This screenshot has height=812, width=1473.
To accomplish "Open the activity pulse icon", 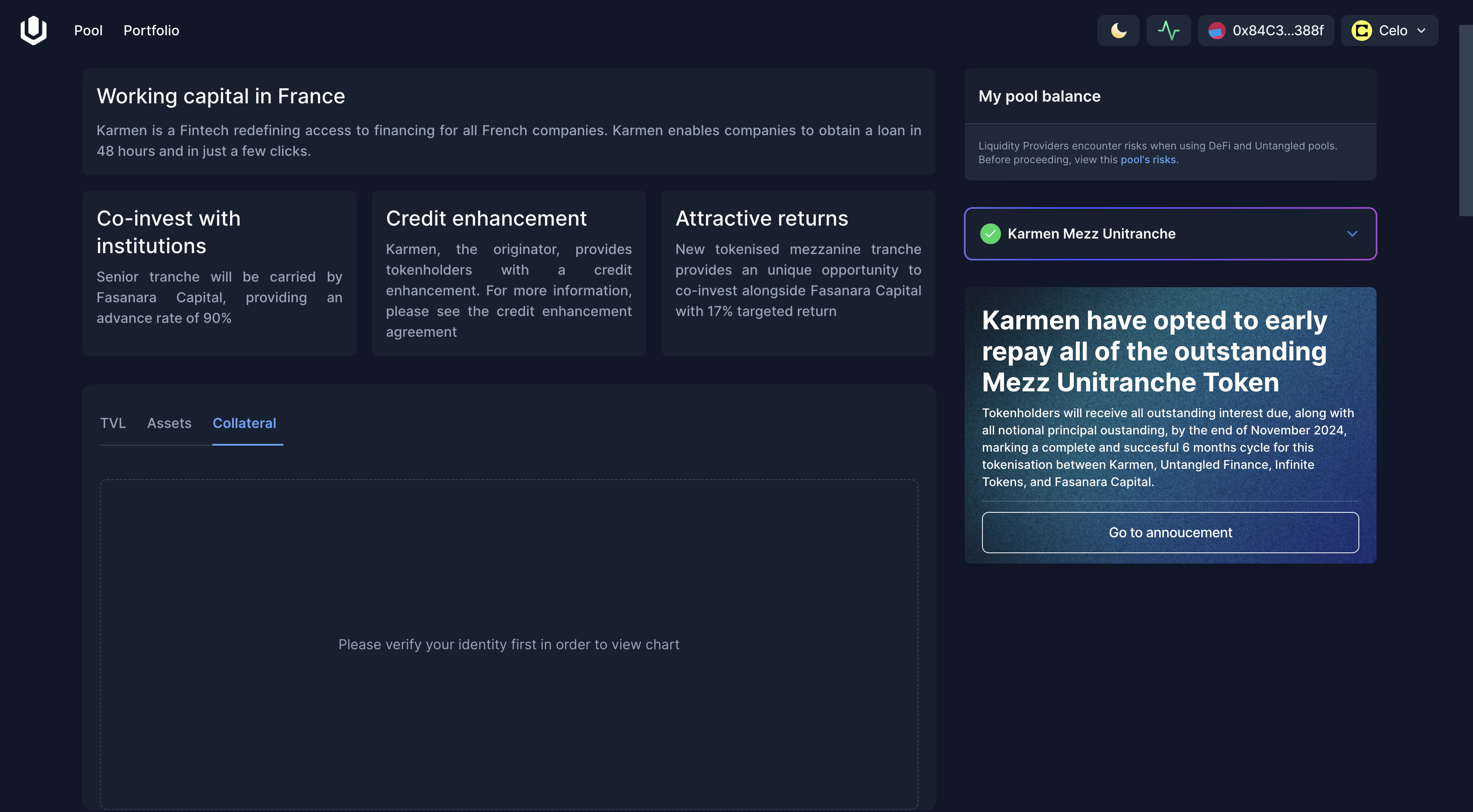I will click(x=1168, y=30).
